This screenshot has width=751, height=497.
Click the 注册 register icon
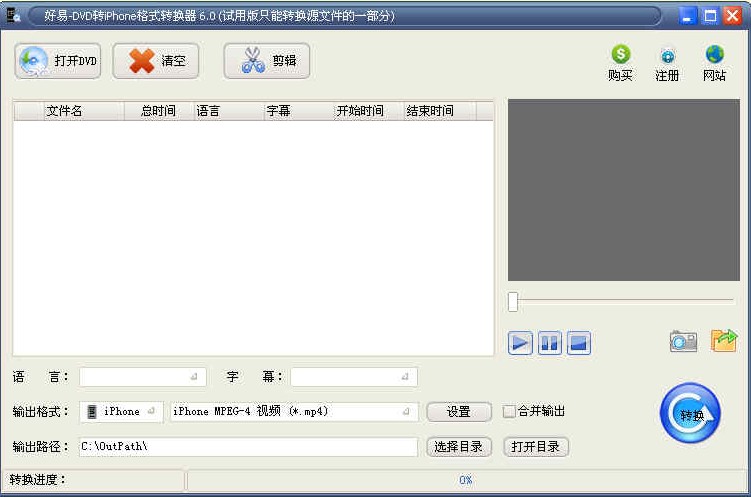[x=667, y=63]
